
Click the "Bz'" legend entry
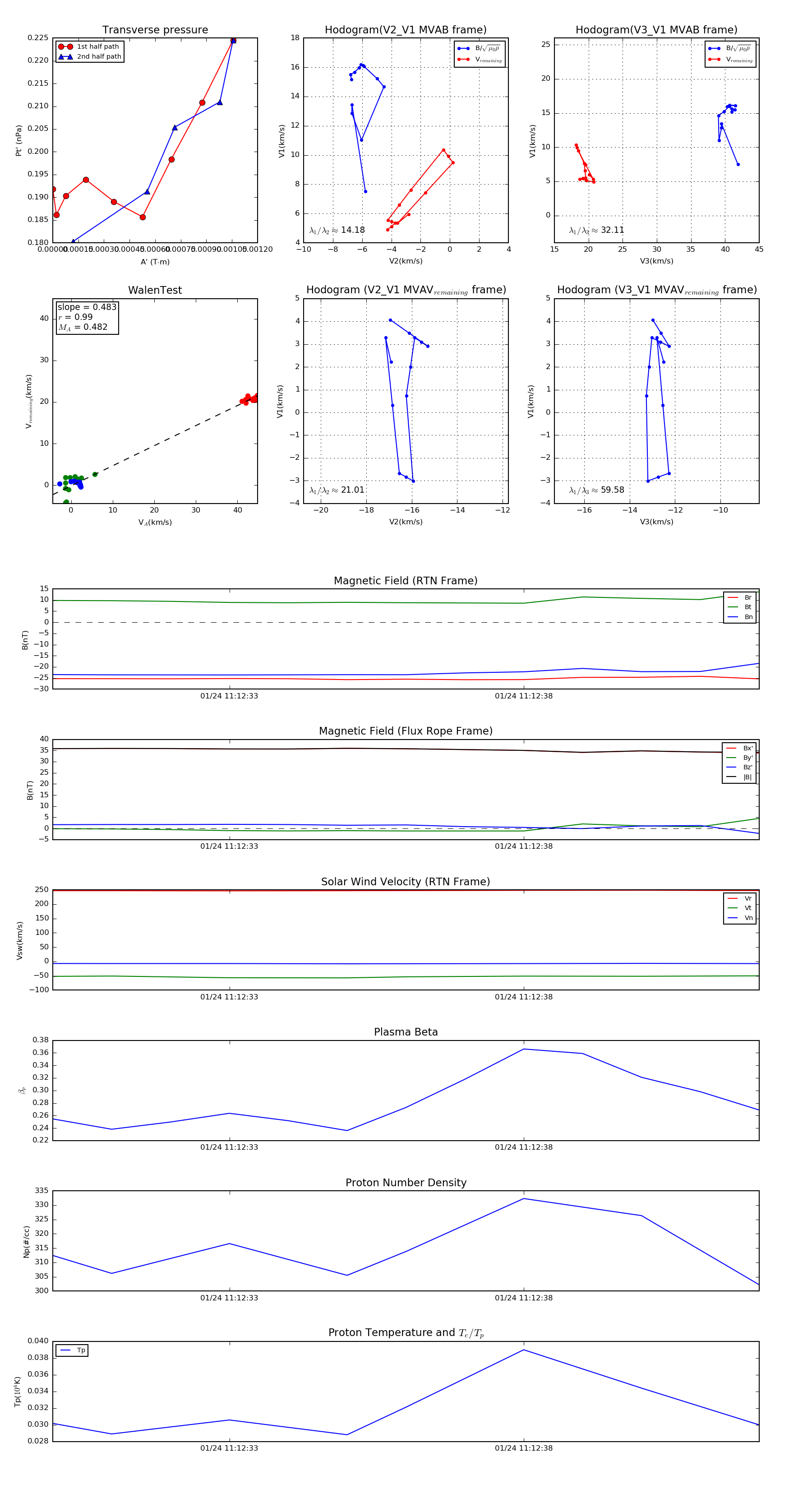tap(739, 768)
